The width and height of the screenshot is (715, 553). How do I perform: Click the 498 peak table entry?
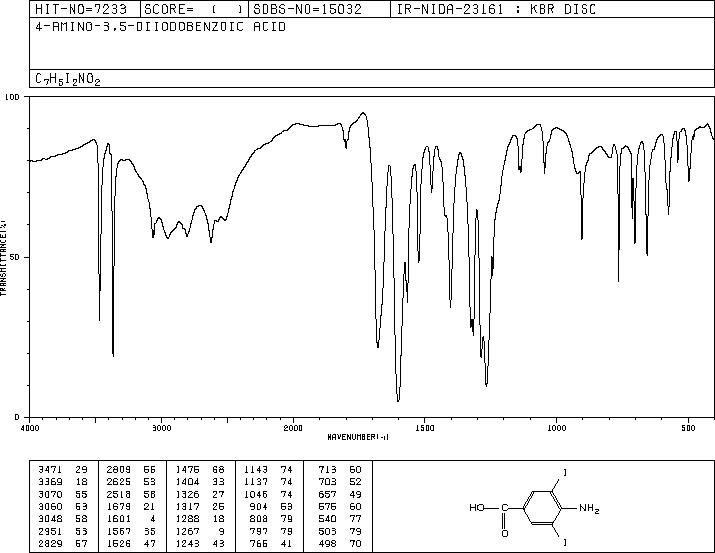click(340, 544)
